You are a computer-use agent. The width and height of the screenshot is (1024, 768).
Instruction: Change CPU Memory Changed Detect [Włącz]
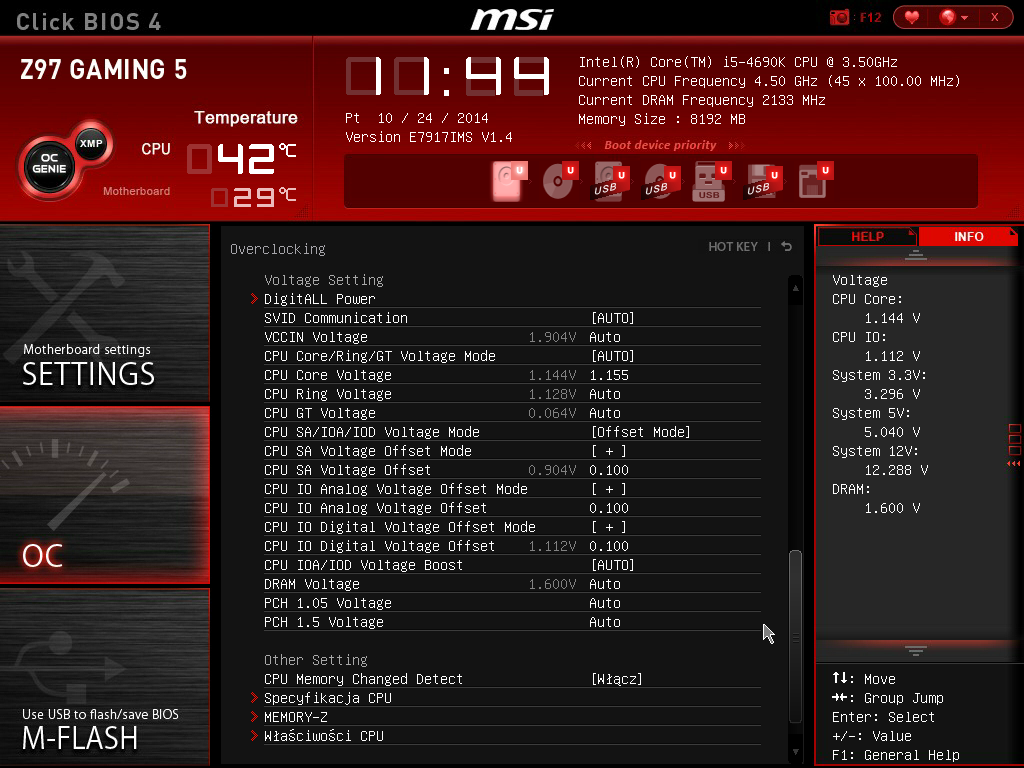pos(616,679)
